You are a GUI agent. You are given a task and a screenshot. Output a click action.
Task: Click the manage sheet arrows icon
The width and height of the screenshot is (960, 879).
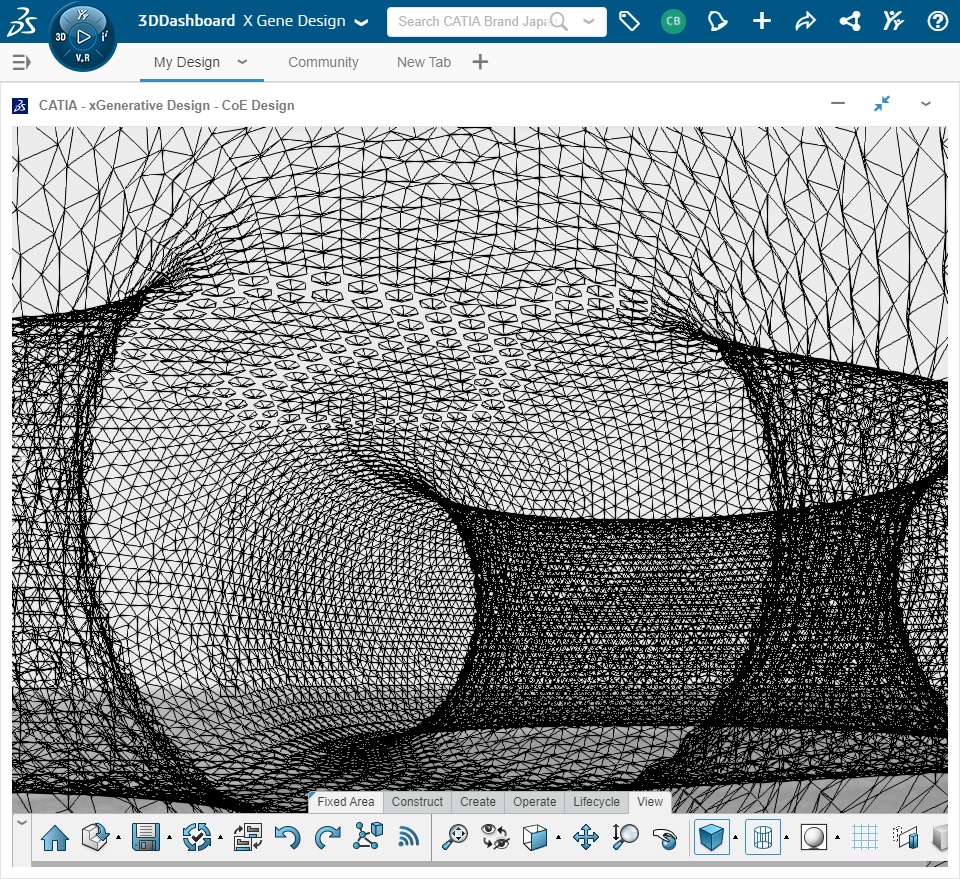(248, 837)
